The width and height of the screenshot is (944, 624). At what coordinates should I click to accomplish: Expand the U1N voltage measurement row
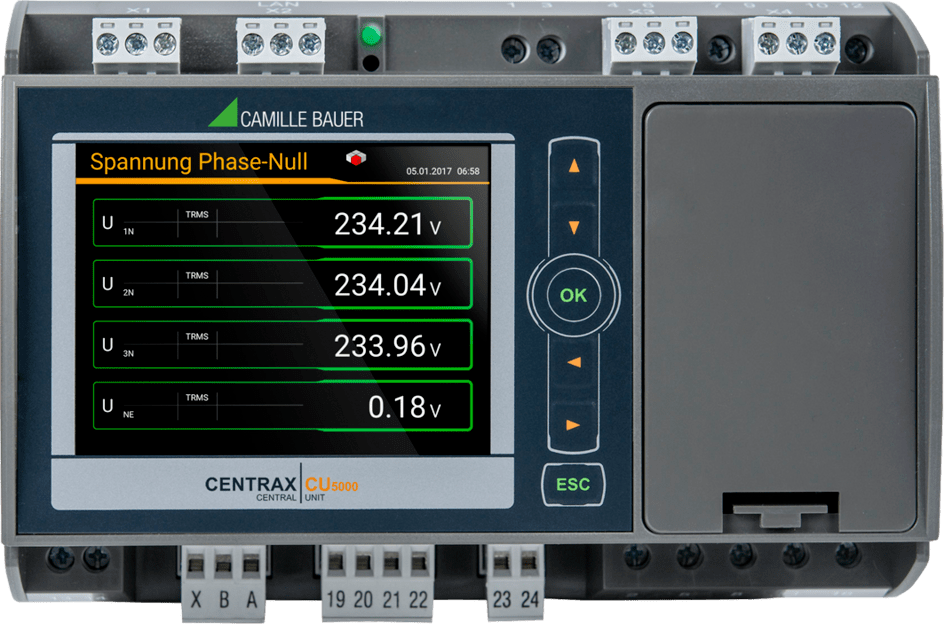[x=280, y=222]
